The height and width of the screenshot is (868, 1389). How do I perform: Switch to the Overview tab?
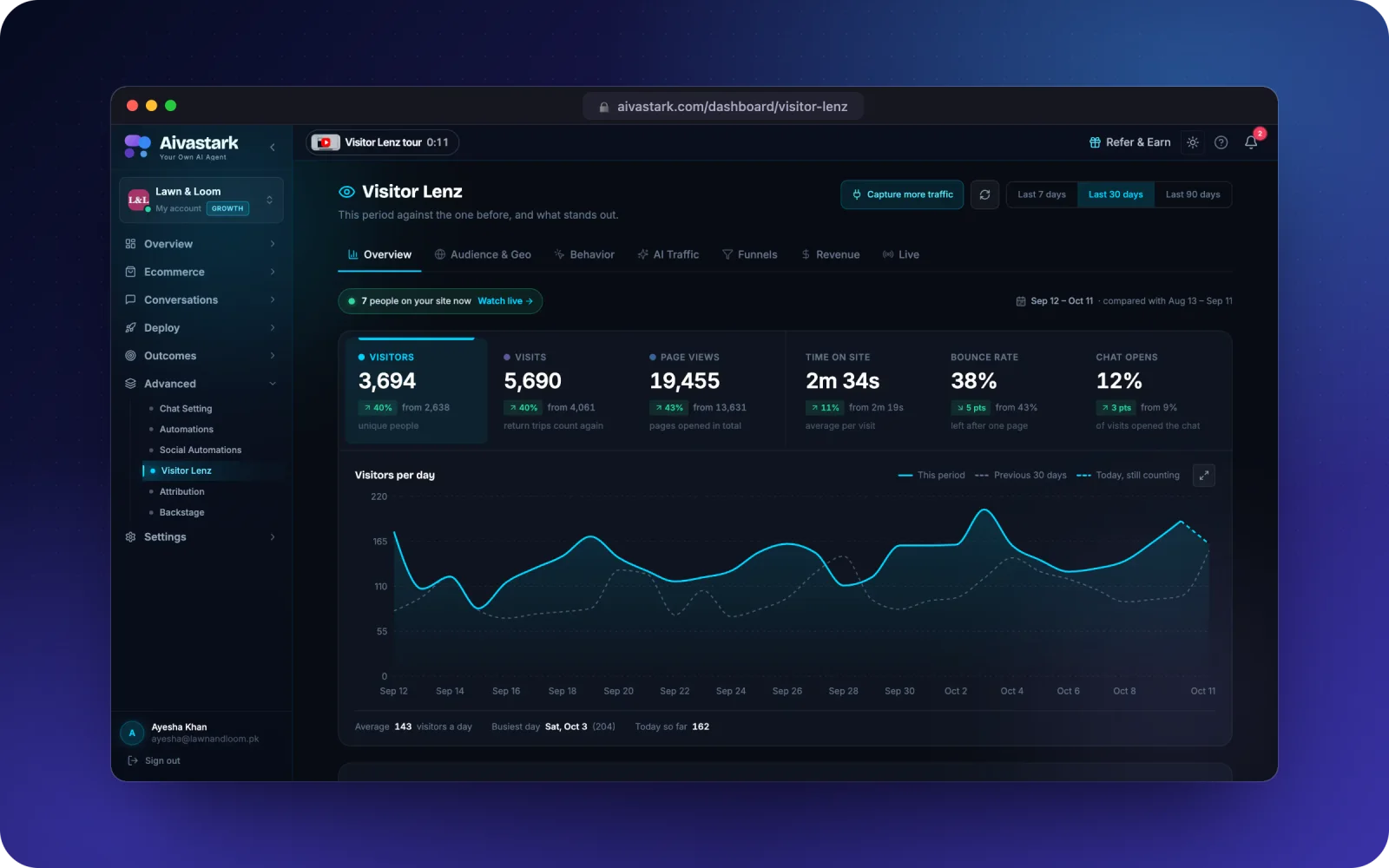379,254
